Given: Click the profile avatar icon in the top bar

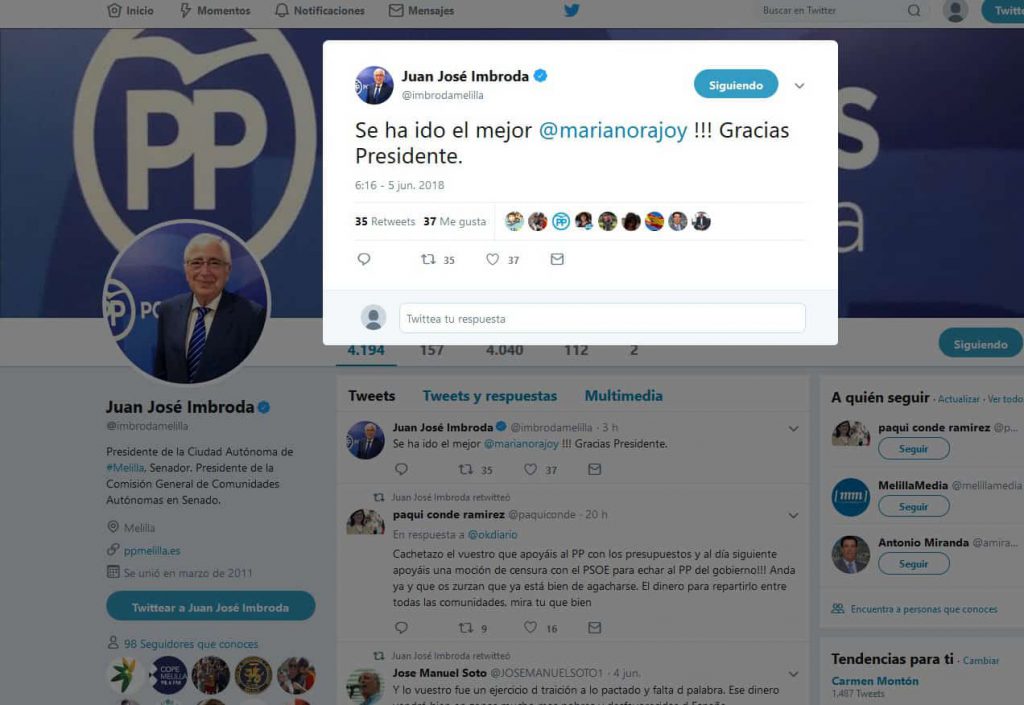Looking at the screenshot, I should point(955,10).
